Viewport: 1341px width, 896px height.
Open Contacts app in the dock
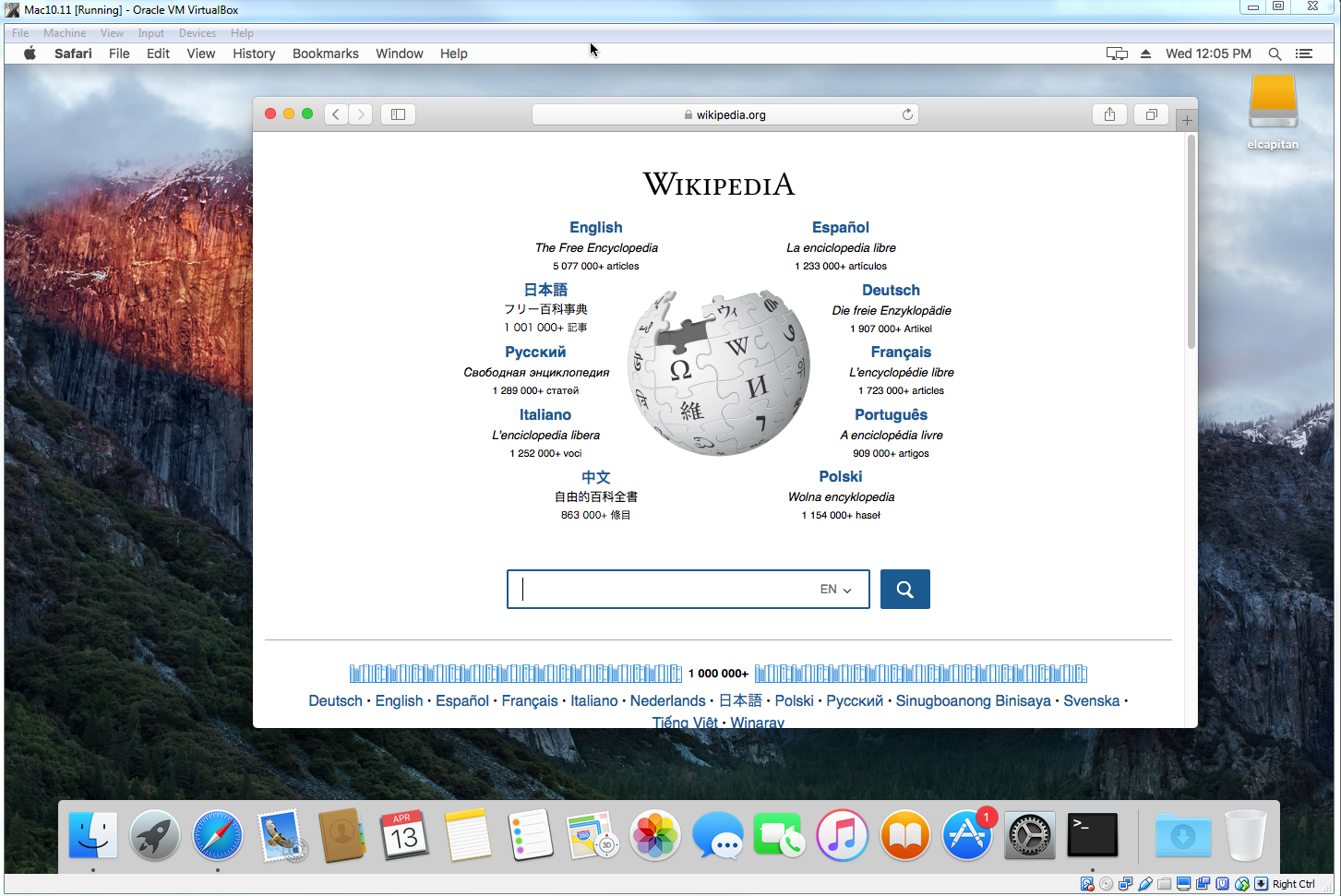[342, 836]
